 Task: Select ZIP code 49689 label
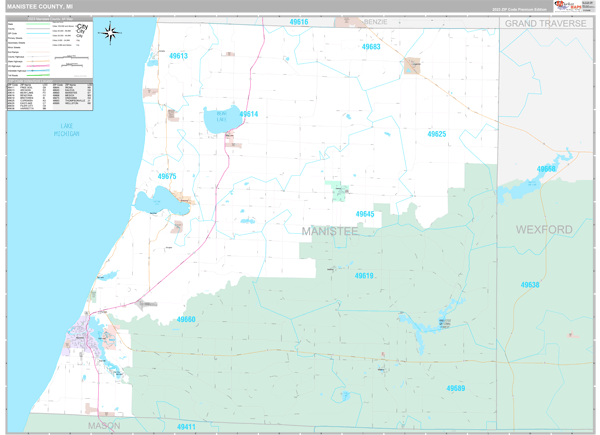click(455, 388)
